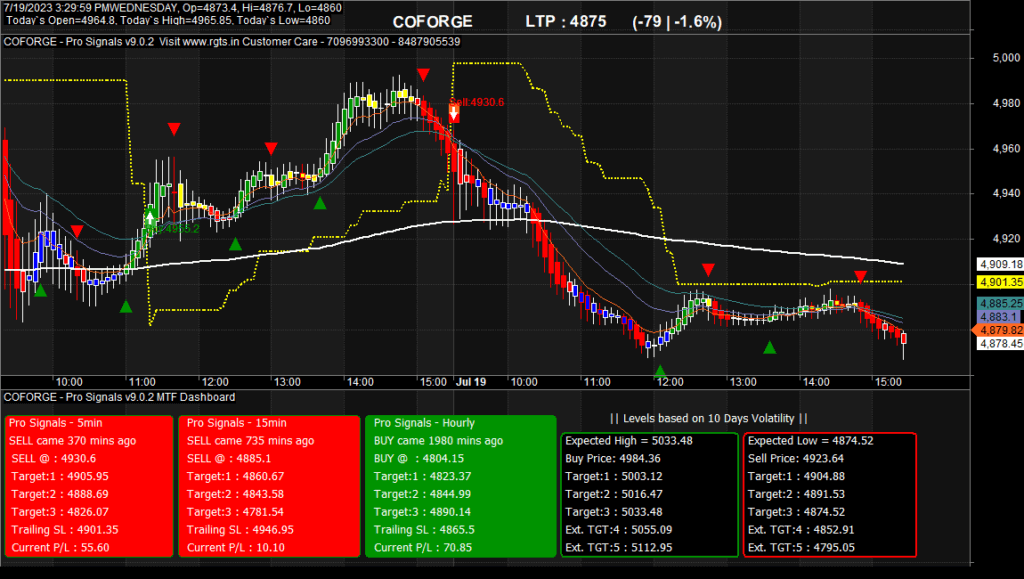Click the white 4,878.45 price tag

[1000, 343]
